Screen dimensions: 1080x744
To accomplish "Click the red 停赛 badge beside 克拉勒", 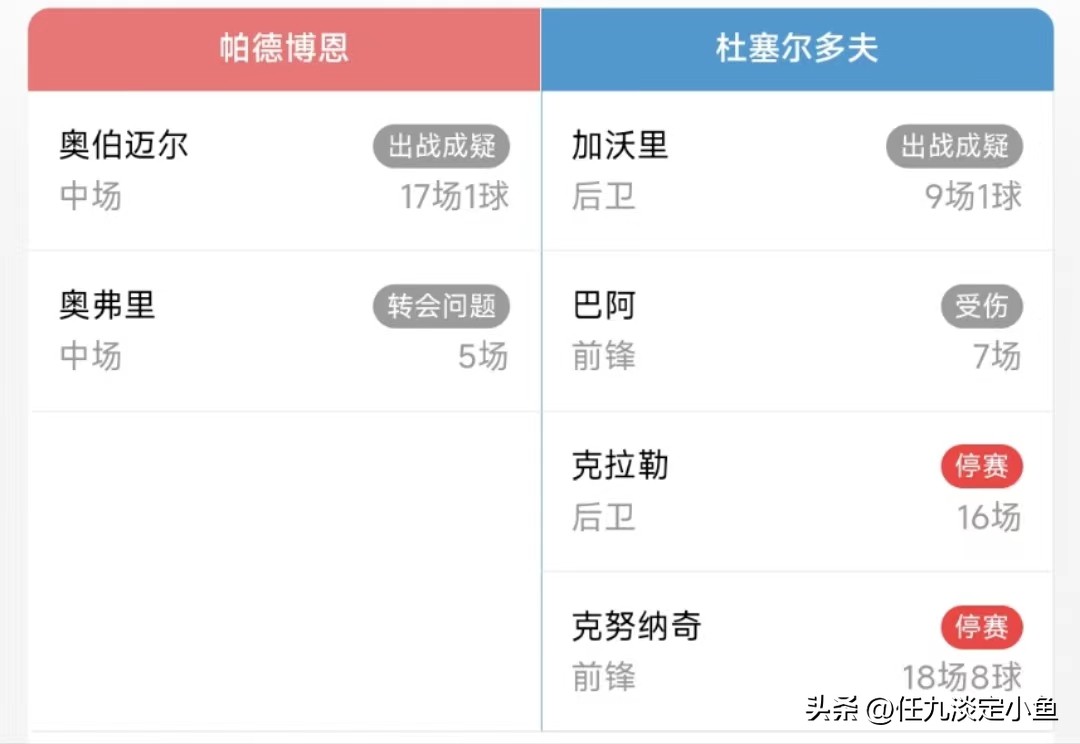I will (982, 466).
